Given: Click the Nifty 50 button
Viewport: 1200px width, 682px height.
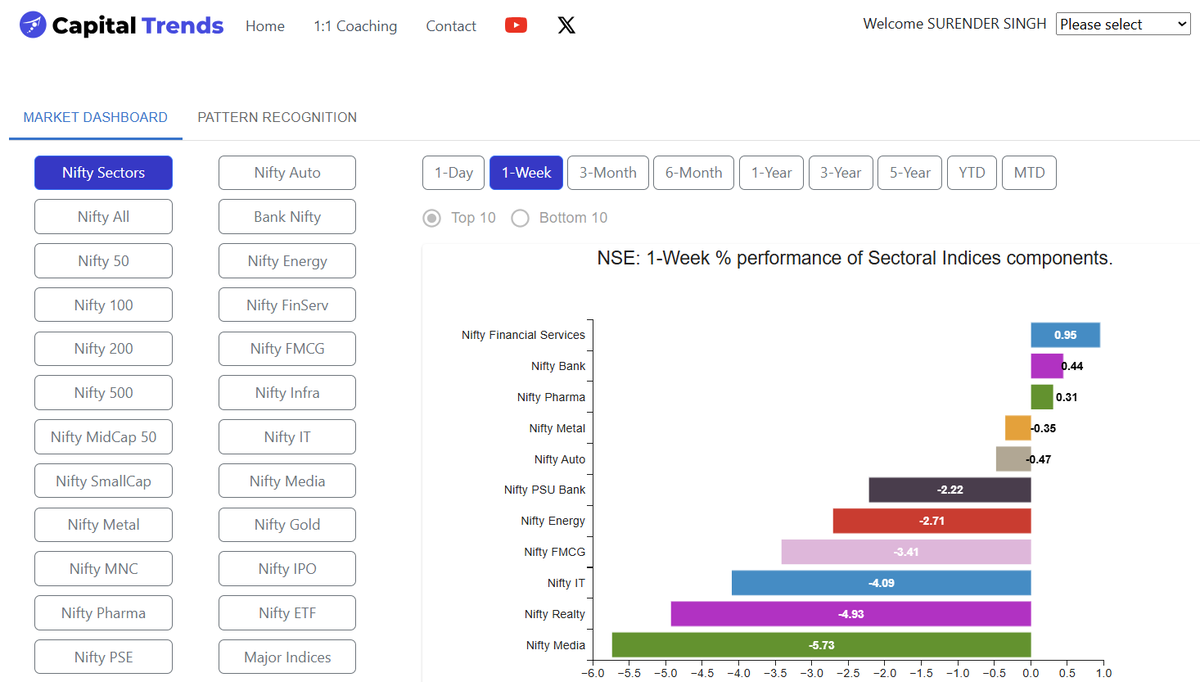Looking at the screenshot, I should click(x=103, y=261).
